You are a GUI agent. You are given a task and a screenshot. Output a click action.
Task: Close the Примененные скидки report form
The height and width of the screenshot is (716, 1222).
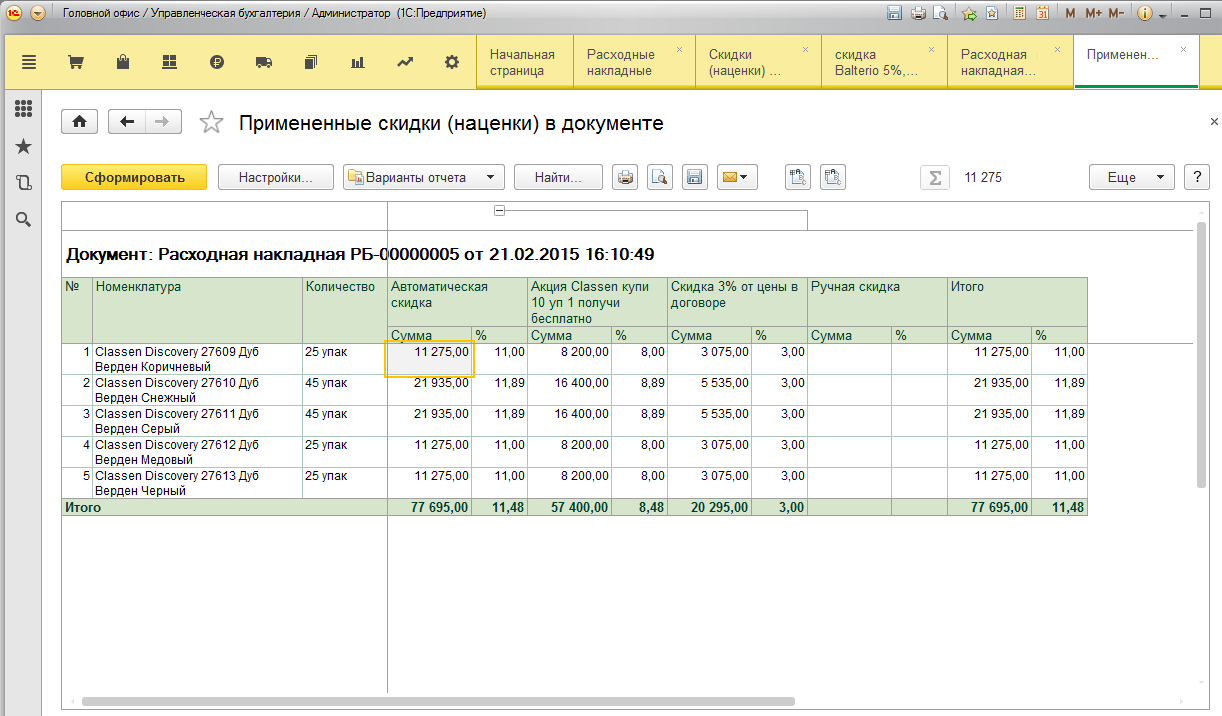tap(1214, 121)
